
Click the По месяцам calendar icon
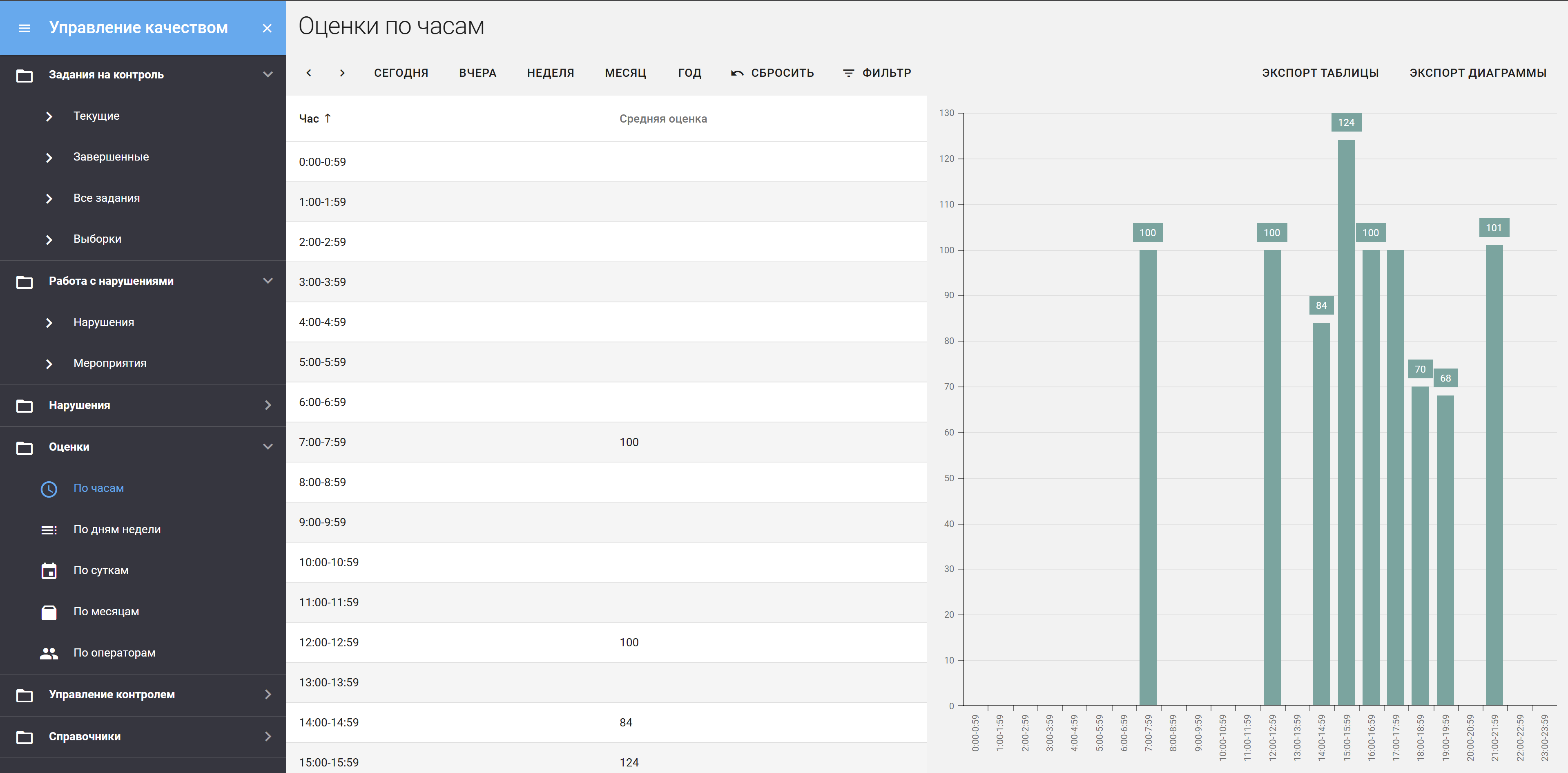49,612
